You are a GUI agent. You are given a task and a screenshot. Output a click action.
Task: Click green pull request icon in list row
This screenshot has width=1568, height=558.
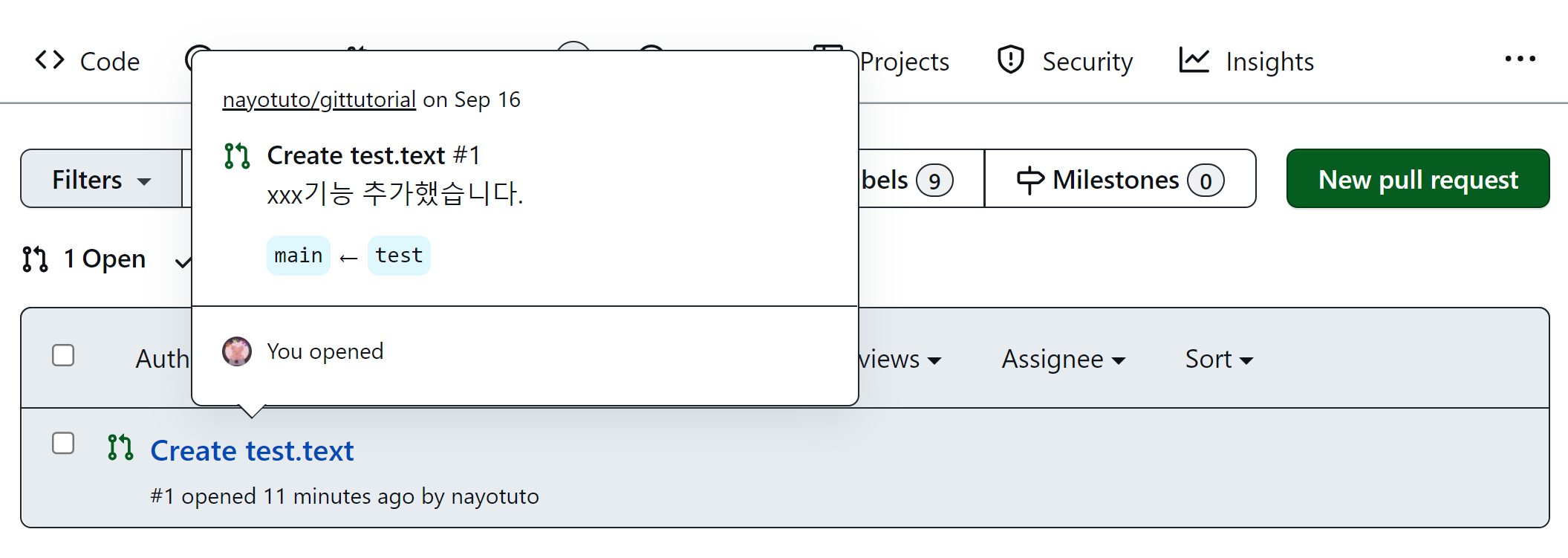(120, 447)
